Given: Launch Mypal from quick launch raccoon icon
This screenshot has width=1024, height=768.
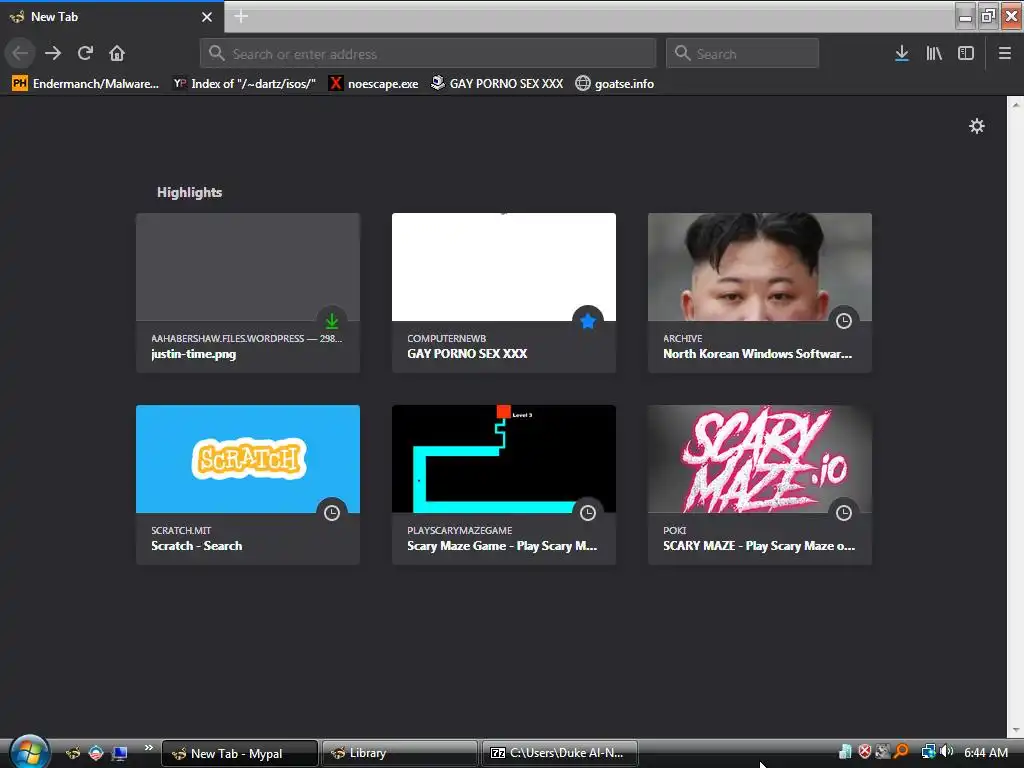Looking at the screenshot, I should point(72,753).
